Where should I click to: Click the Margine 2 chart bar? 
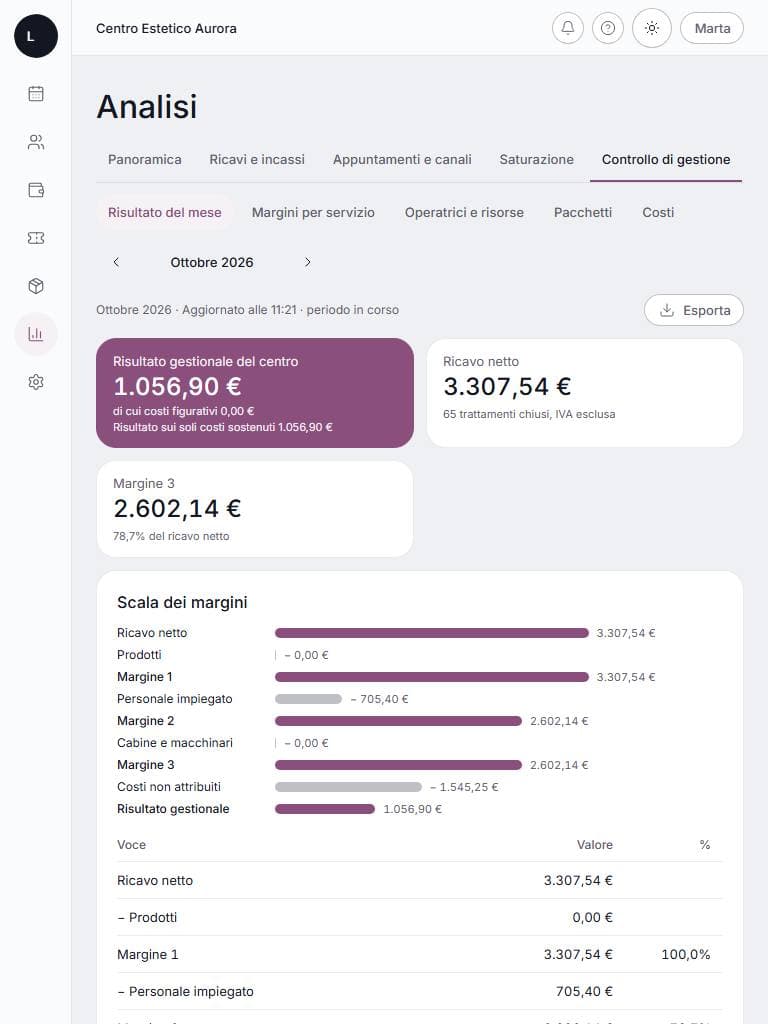(398, 721)
